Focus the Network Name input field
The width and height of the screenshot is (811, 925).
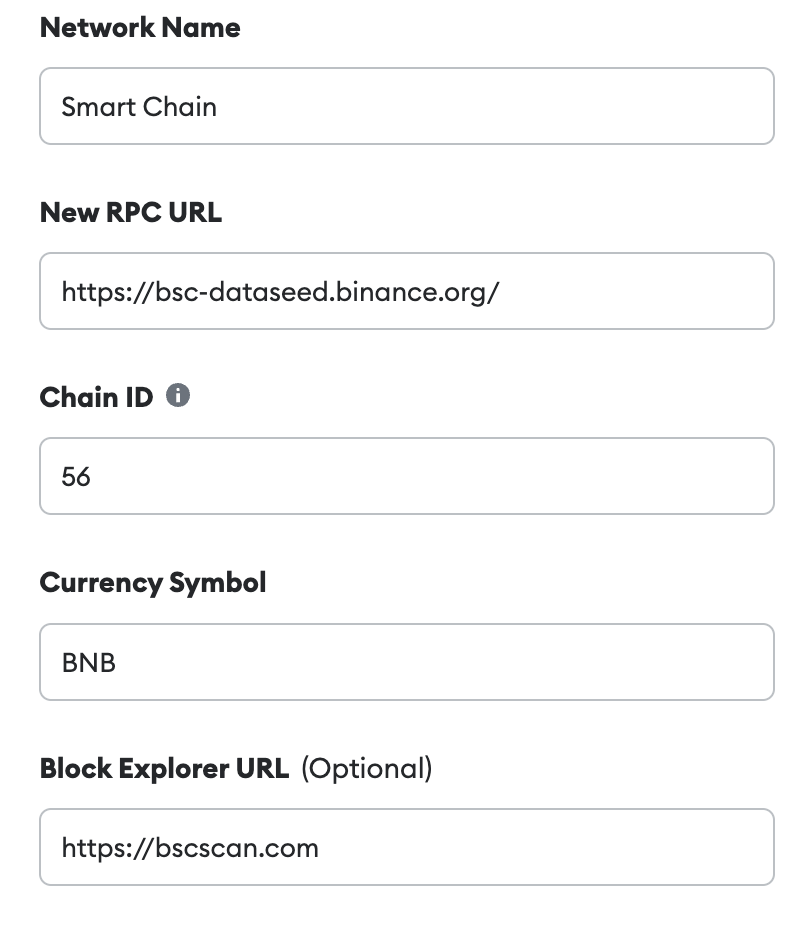point(406,106)
